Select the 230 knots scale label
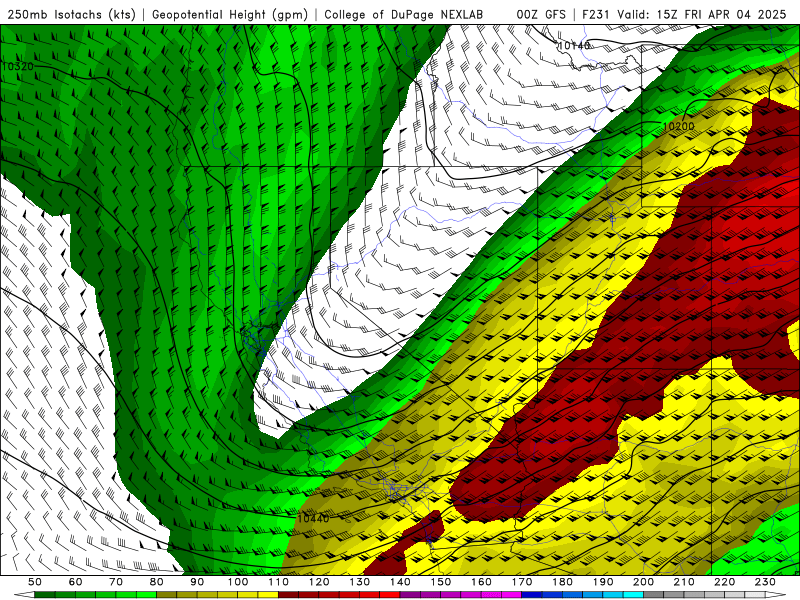The image size is (800, 600). pos(766,582)
